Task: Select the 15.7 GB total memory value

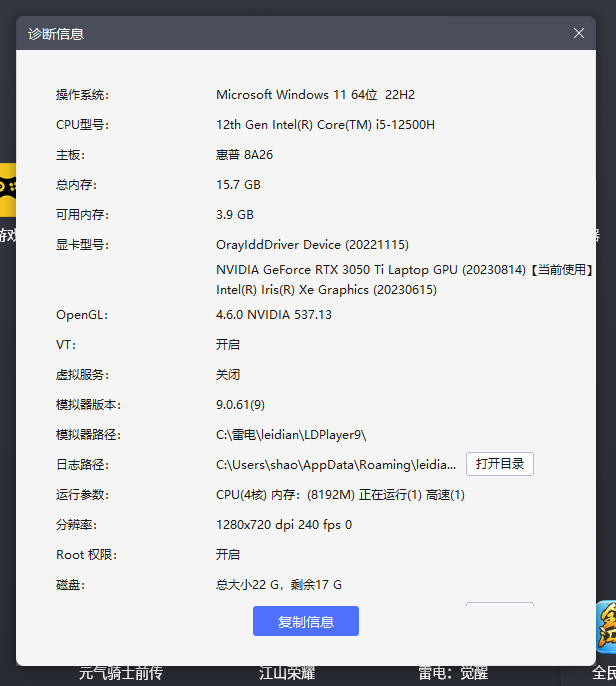Action: click(238, 185)
